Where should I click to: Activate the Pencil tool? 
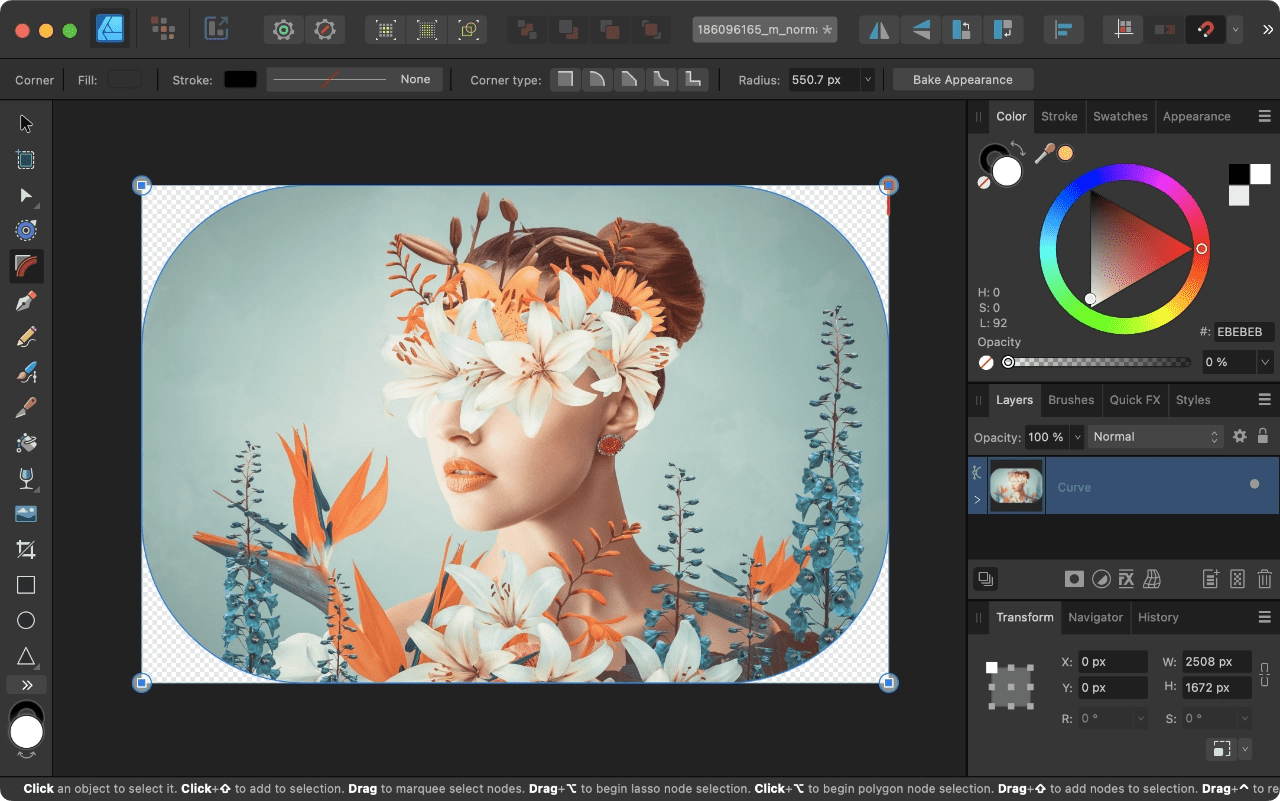(x=26, y=336)
